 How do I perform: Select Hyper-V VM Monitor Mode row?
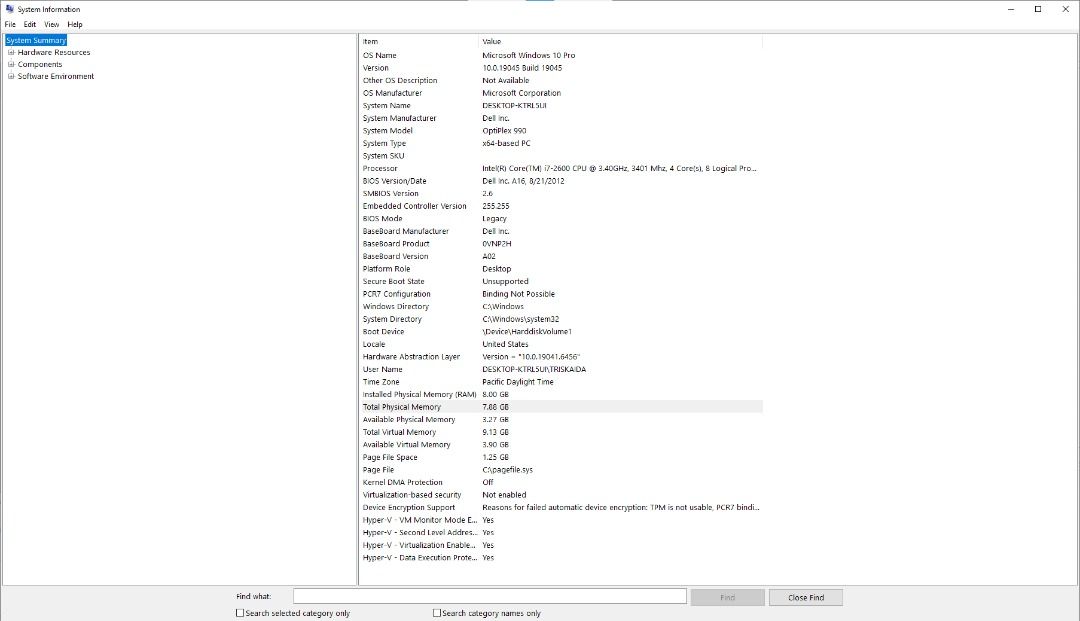(x=561, y=520)
